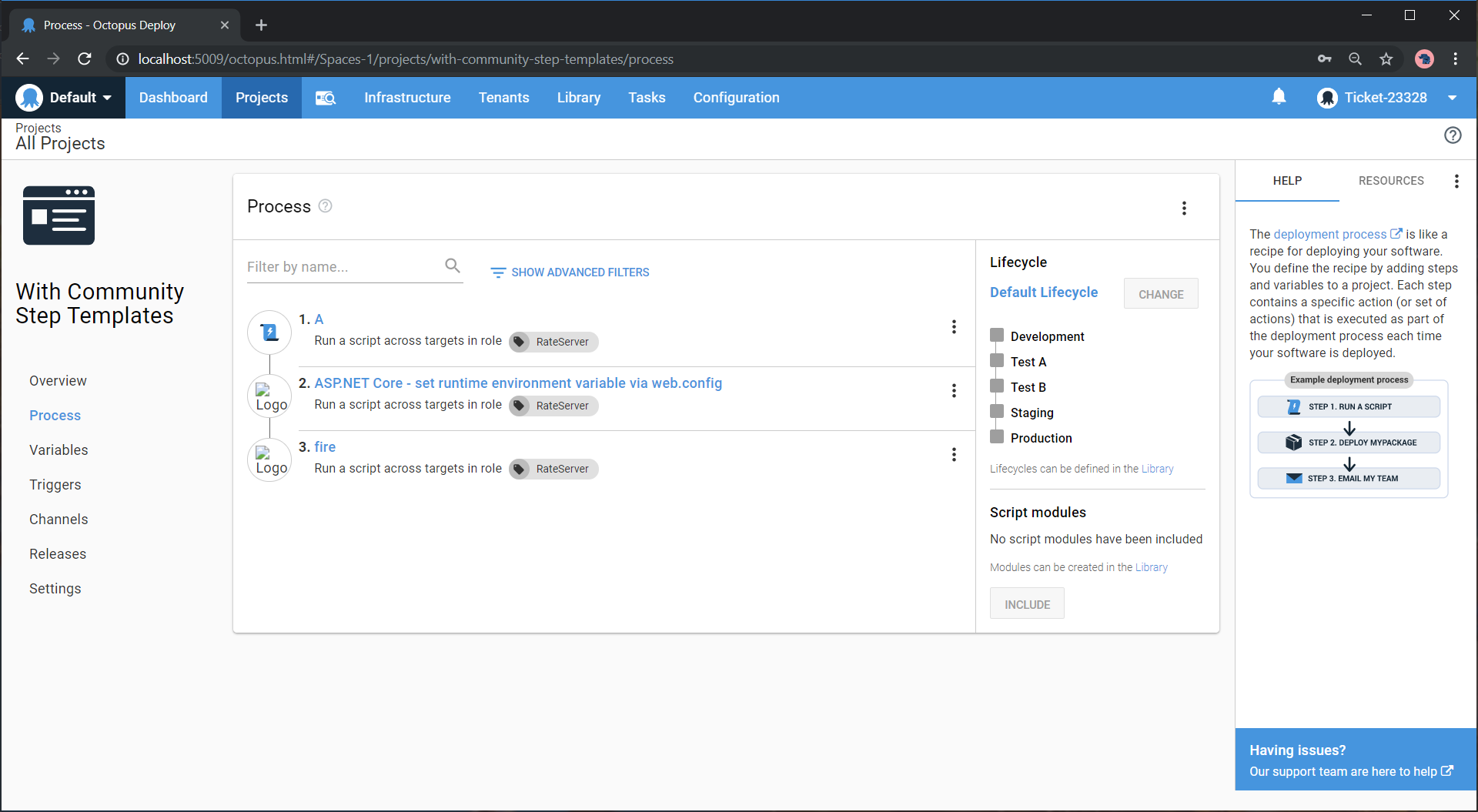Check the Development lifecycle checkbox

pyautogui.click(x=997, y=335)
